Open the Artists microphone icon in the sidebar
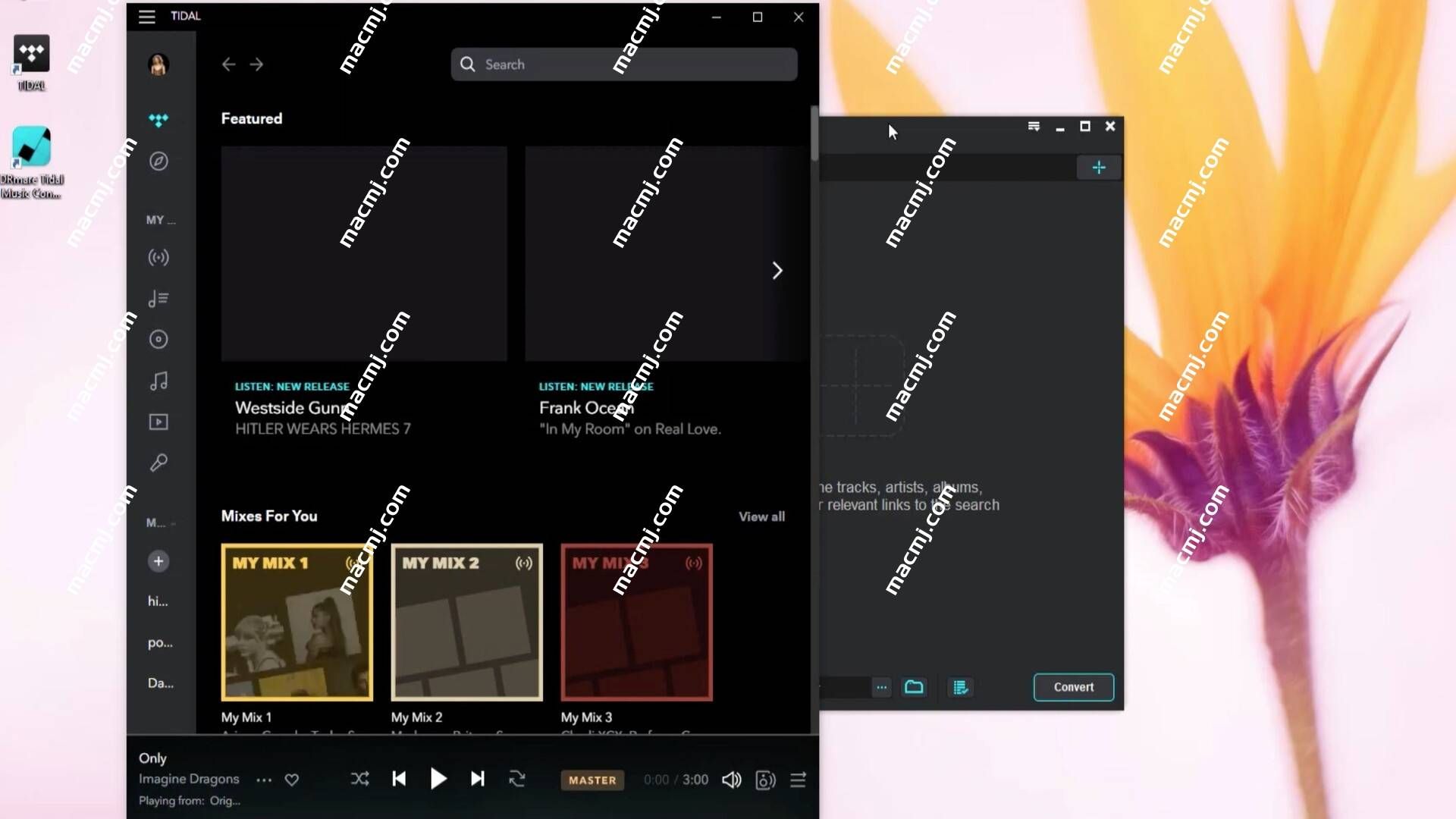Viewport: 1456px width, 819px height. pyautogui.click(x=158, y=463)
